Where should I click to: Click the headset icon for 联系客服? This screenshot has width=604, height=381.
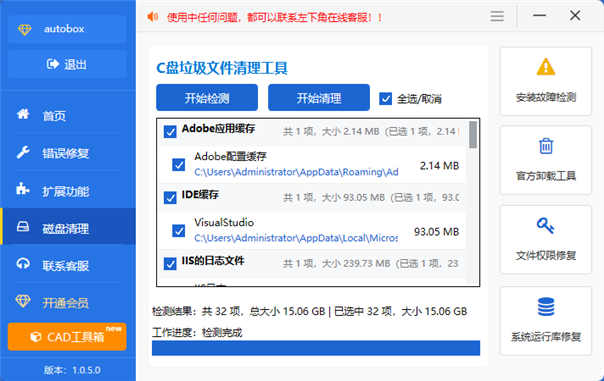pos(23,264)
